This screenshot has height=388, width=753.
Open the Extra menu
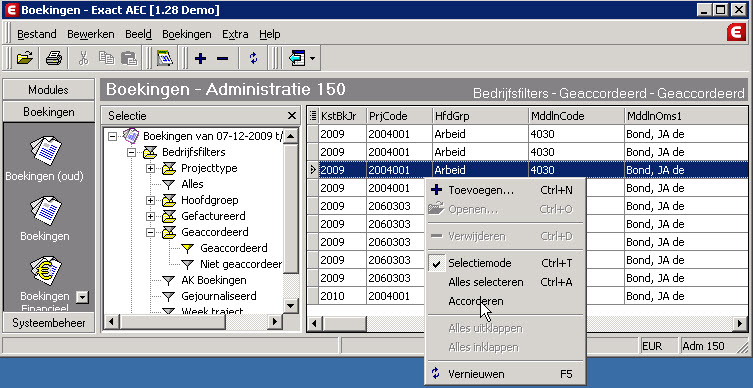click(x=235, y=34)
